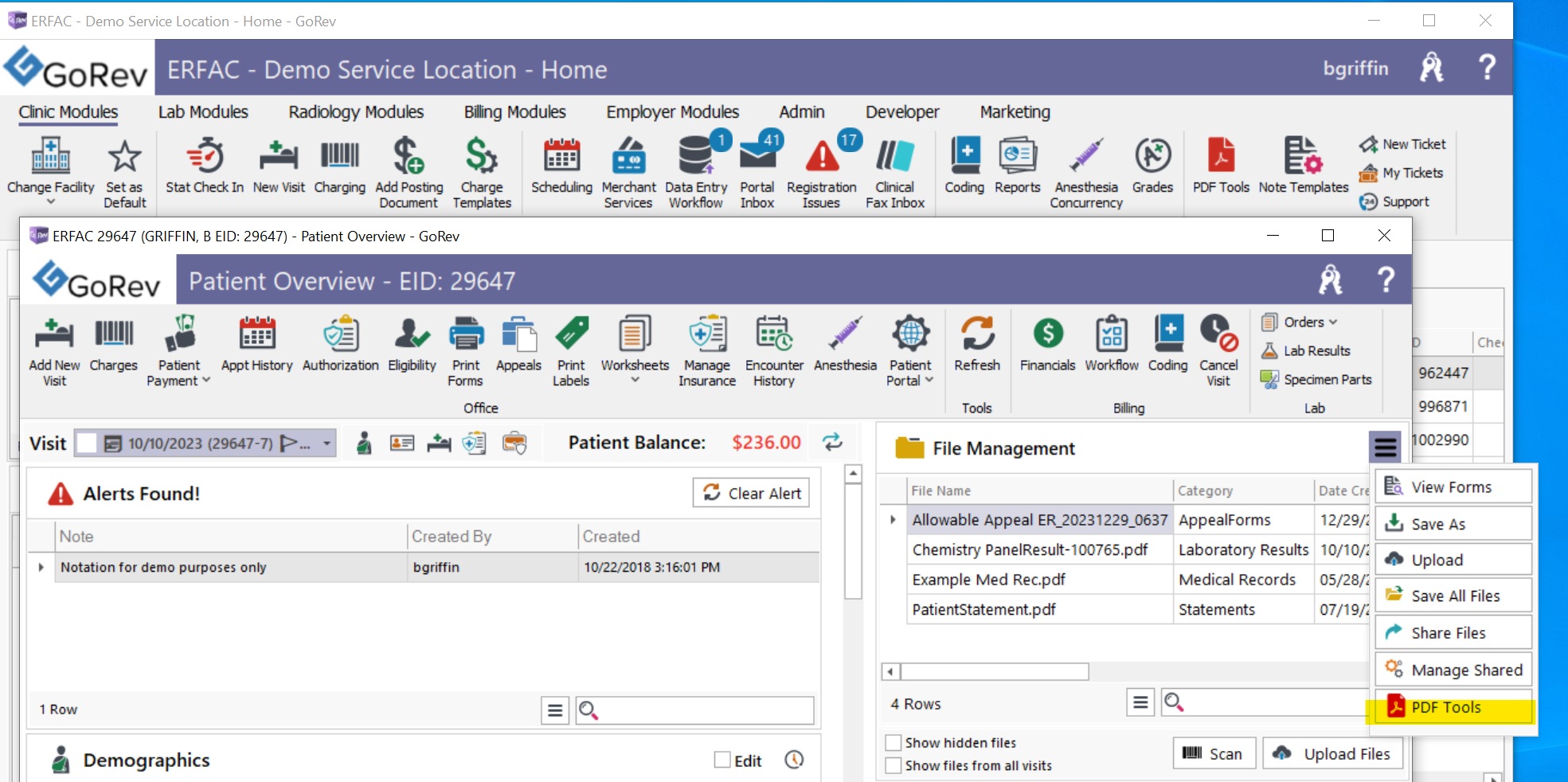
Task: Open Print Forms
Action: tap(466, 351)
